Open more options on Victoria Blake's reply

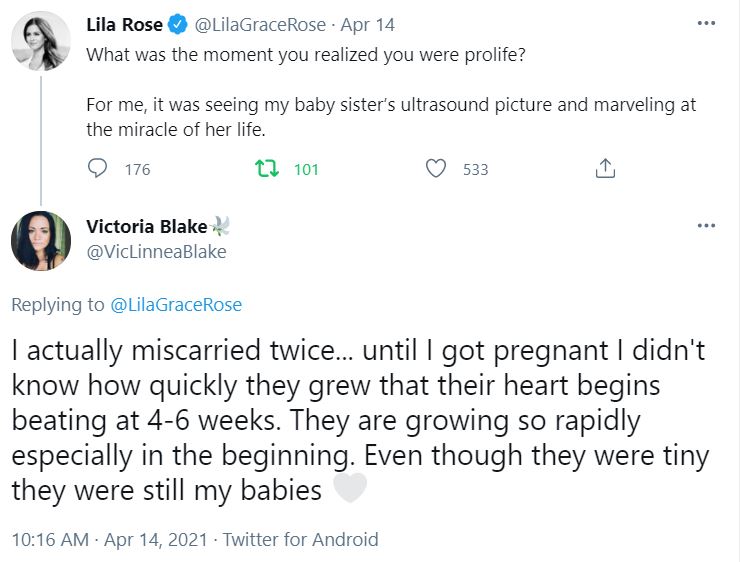[x=706, y=225]
